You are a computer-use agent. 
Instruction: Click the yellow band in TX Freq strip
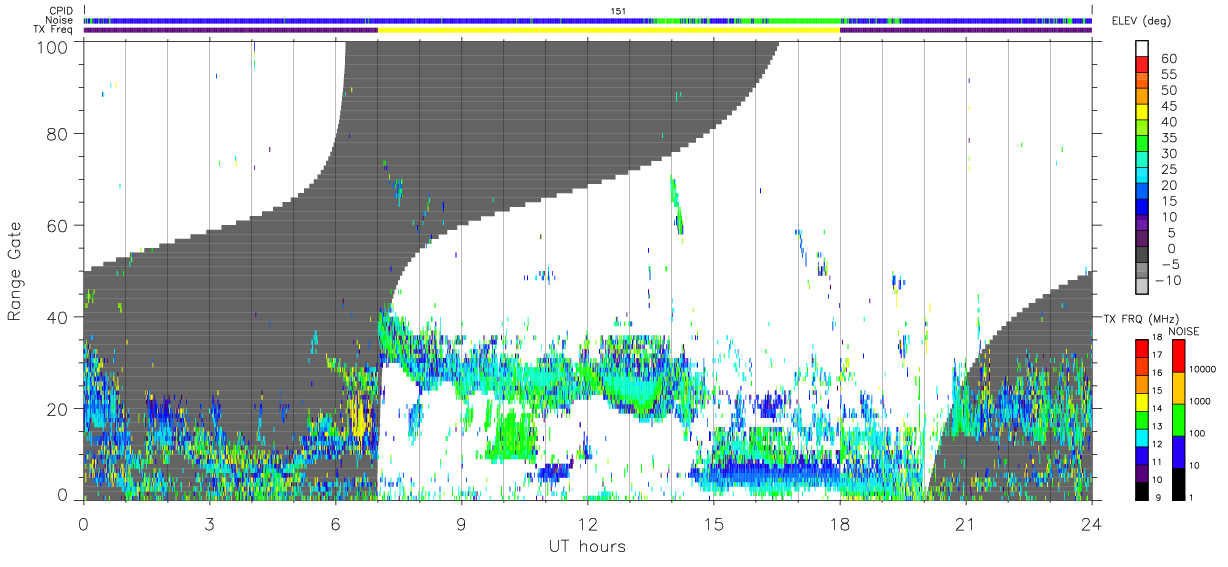point(608,30)
